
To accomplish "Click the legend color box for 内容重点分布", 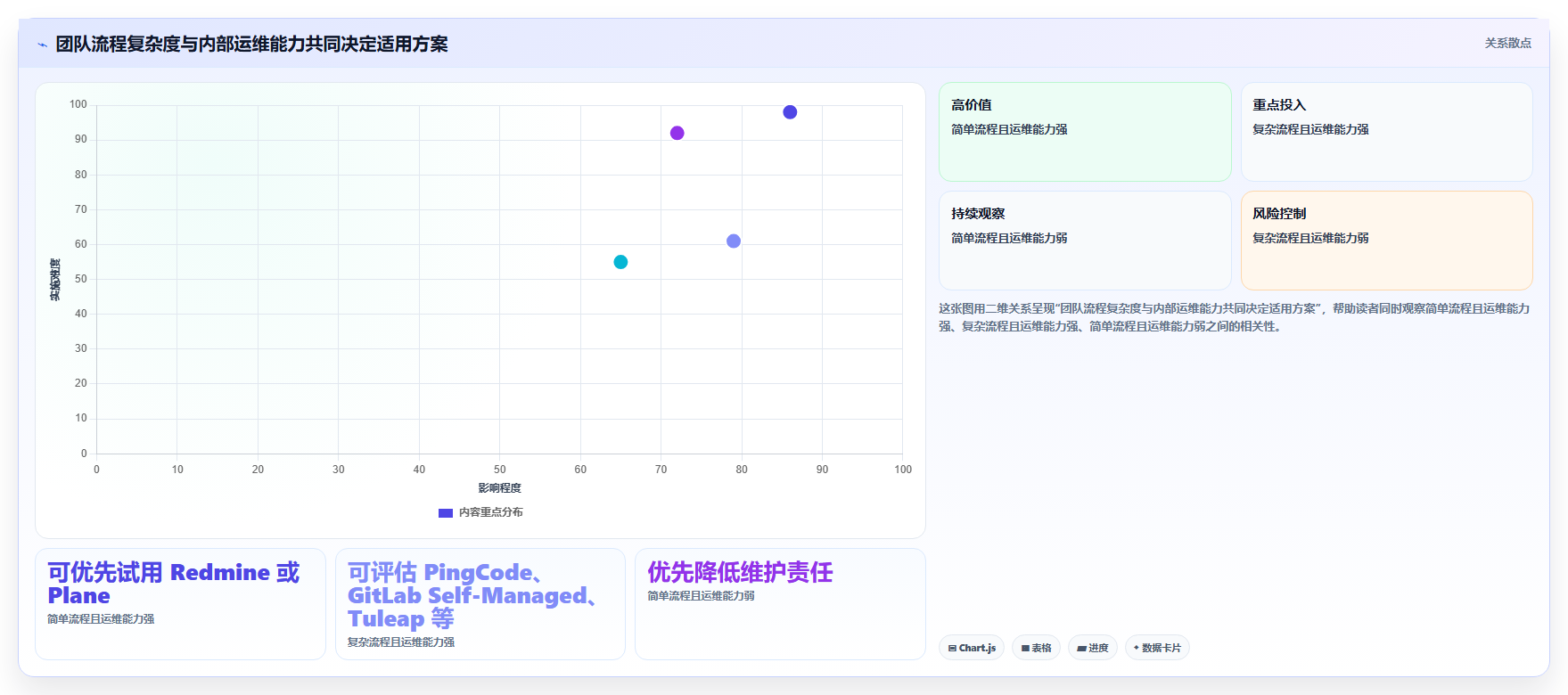I will coord(446,512).
